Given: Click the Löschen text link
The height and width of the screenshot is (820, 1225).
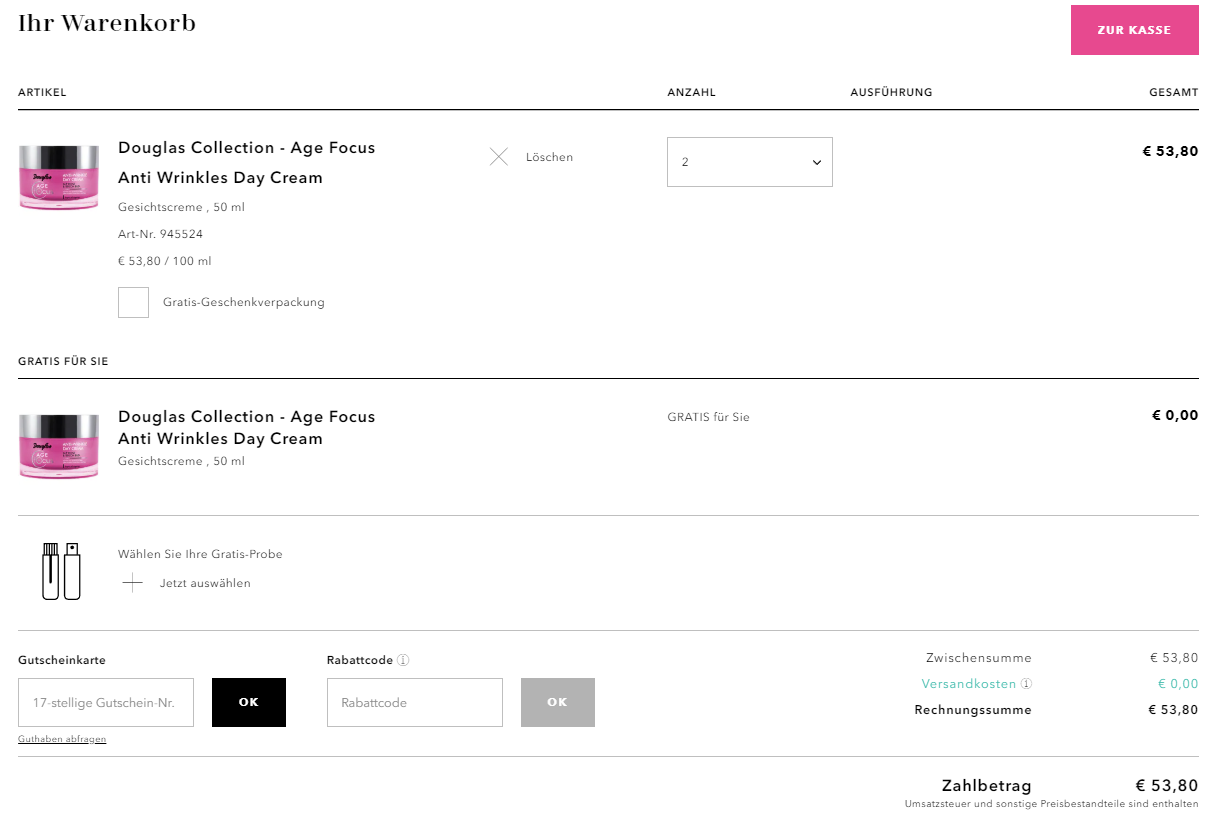Looking at the screenshot, I should pos(549,157).
